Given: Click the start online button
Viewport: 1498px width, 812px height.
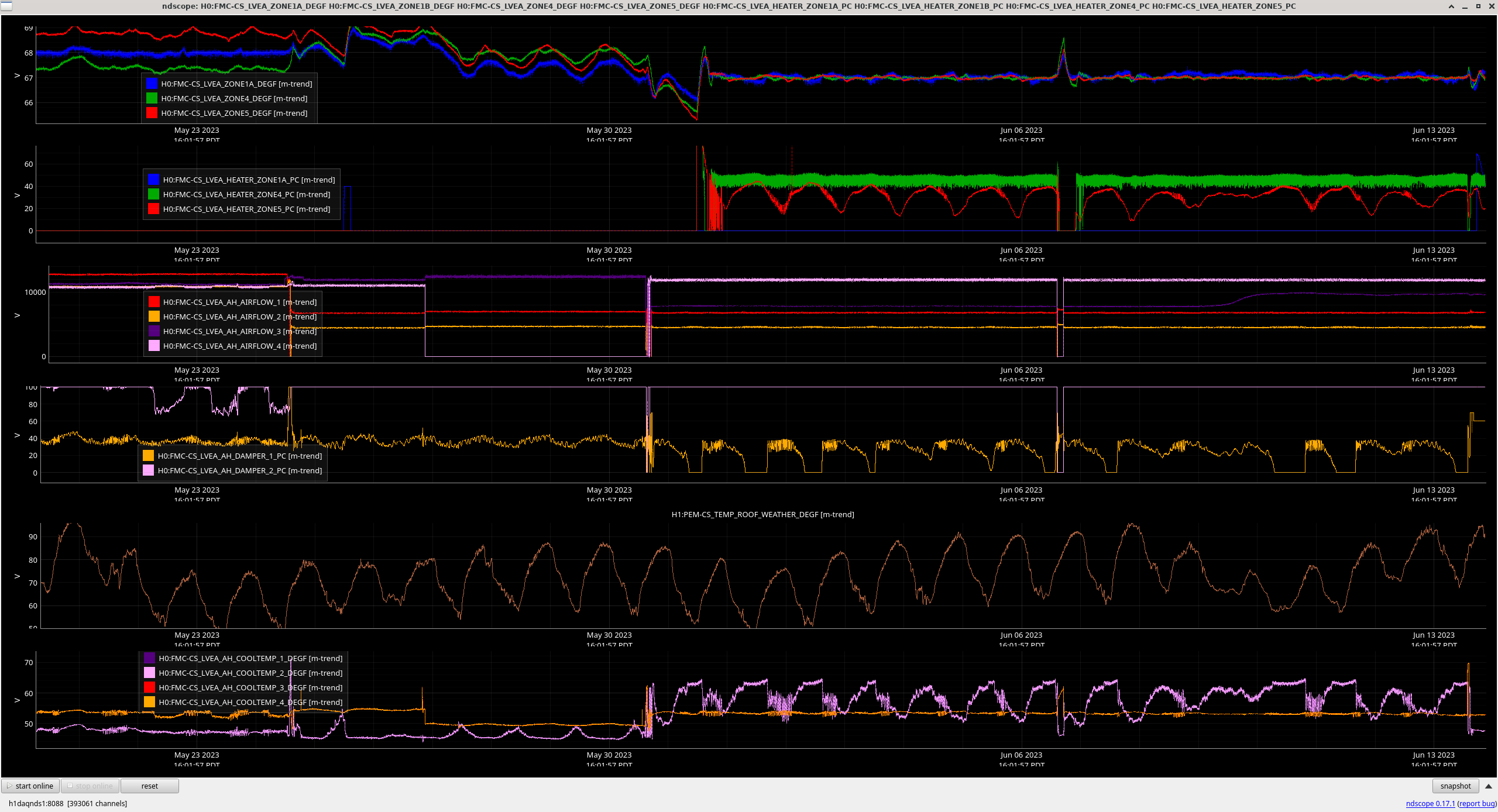Looking at the screenshot, I should [30, 786].
